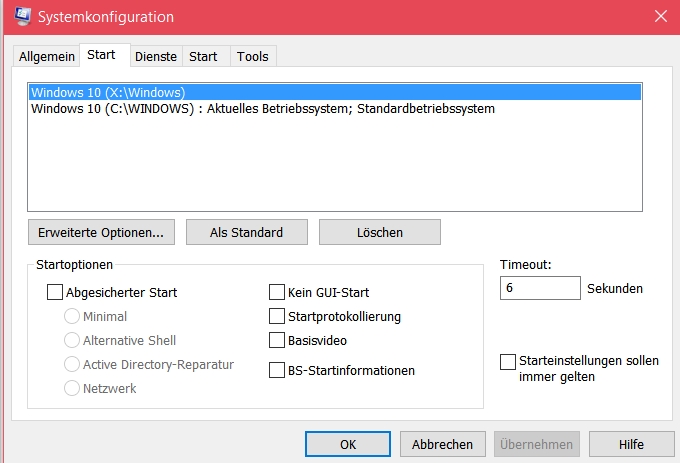This screenshot has width=680, height=463.
Task: Enable Abgesicherter Start checkbox
Action: point(55,292)
